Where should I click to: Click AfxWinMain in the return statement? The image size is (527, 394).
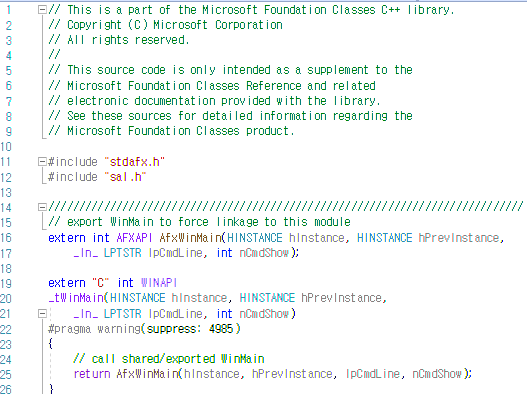point(147,374)
